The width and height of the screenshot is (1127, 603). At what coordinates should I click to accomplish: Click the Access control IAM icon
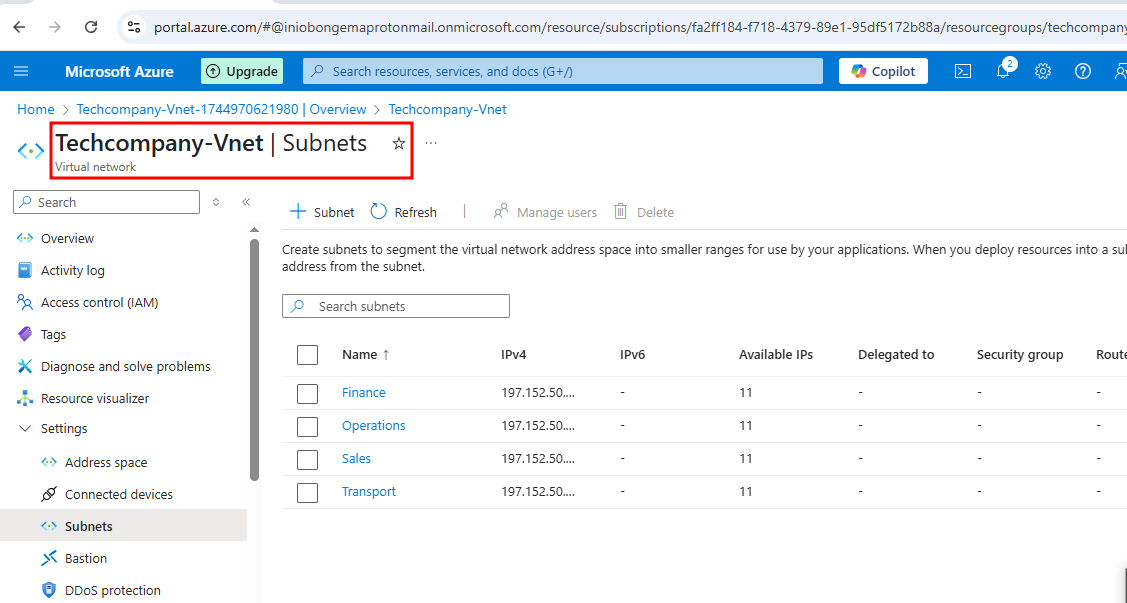tap(25, 303)
